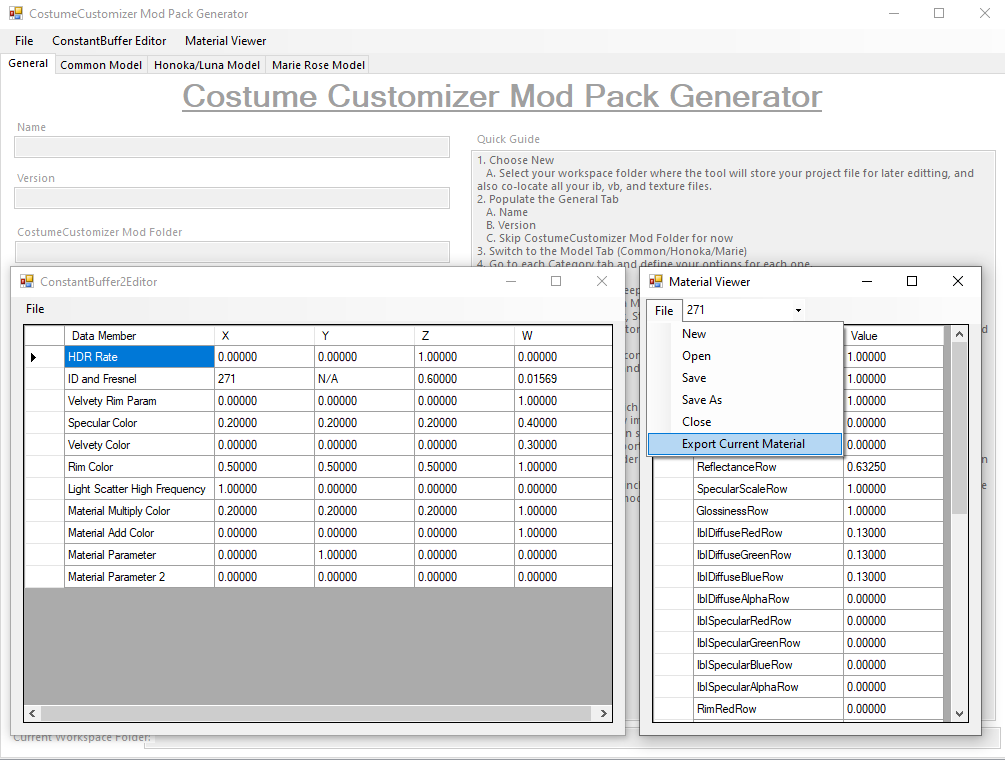Click the Material Viewer vertical scrollbar thumb
Viewport: 1005px width, 760px height.
pos(959,428)
